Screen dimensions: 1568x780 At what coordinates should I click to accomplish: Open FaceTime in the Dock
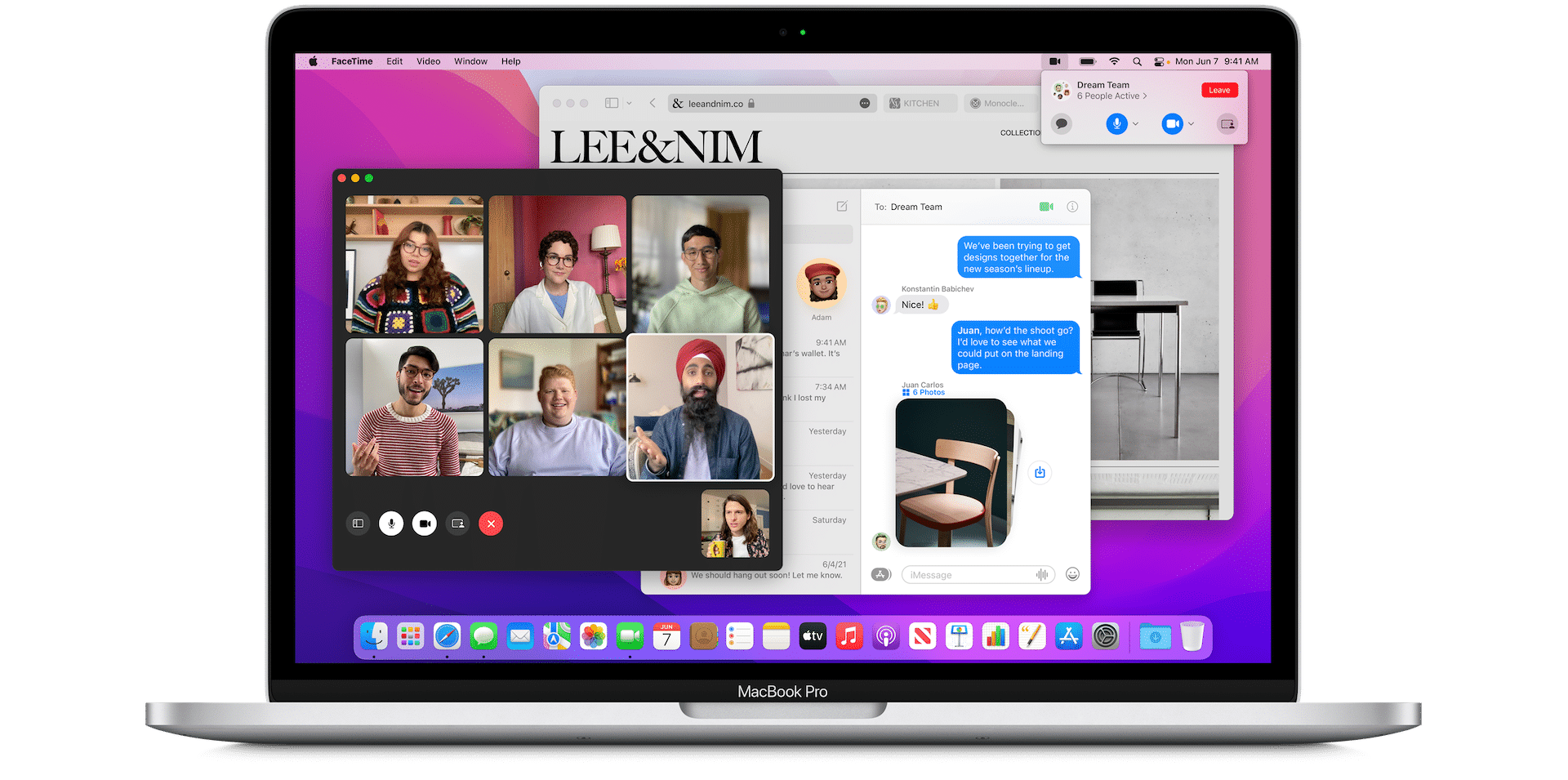click(x=630, y=636)
